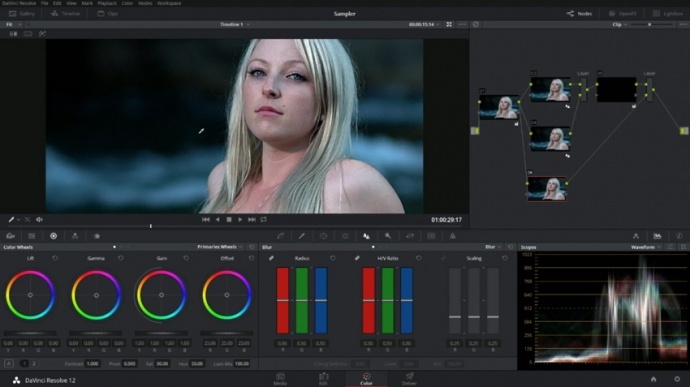Image resolution: width=690 pixels, height=387 pixels.
Task: Select node 06 thumbnail
Action: point(547,188)
